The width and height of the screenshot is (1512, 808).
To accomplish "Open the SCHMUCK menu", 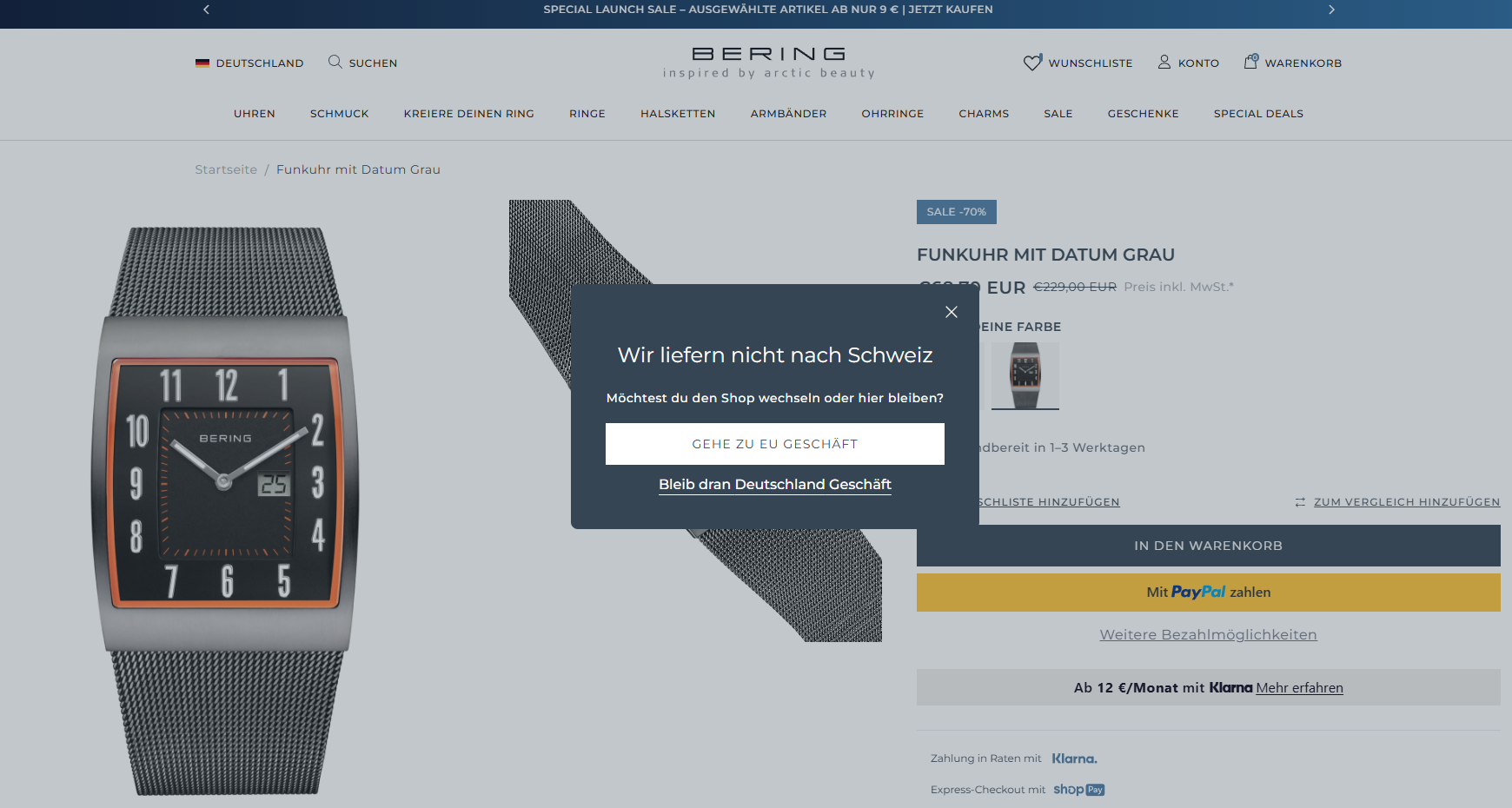I will (340, 114).
